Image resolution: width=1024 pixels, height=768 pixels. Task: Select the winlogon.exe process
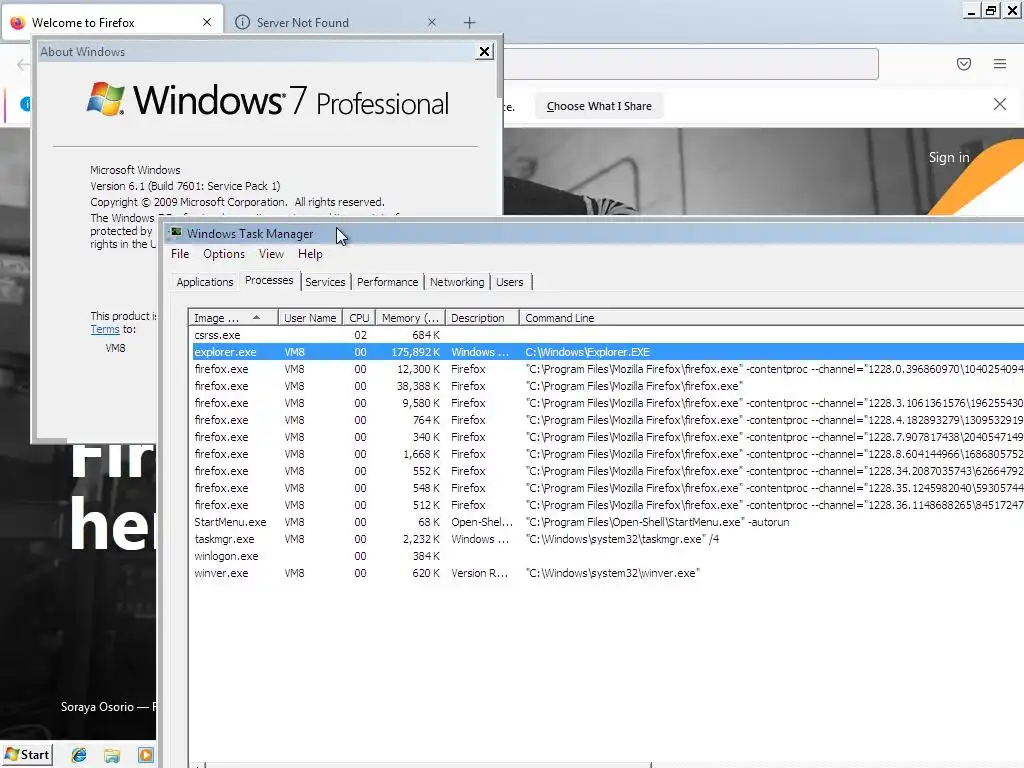607,556
